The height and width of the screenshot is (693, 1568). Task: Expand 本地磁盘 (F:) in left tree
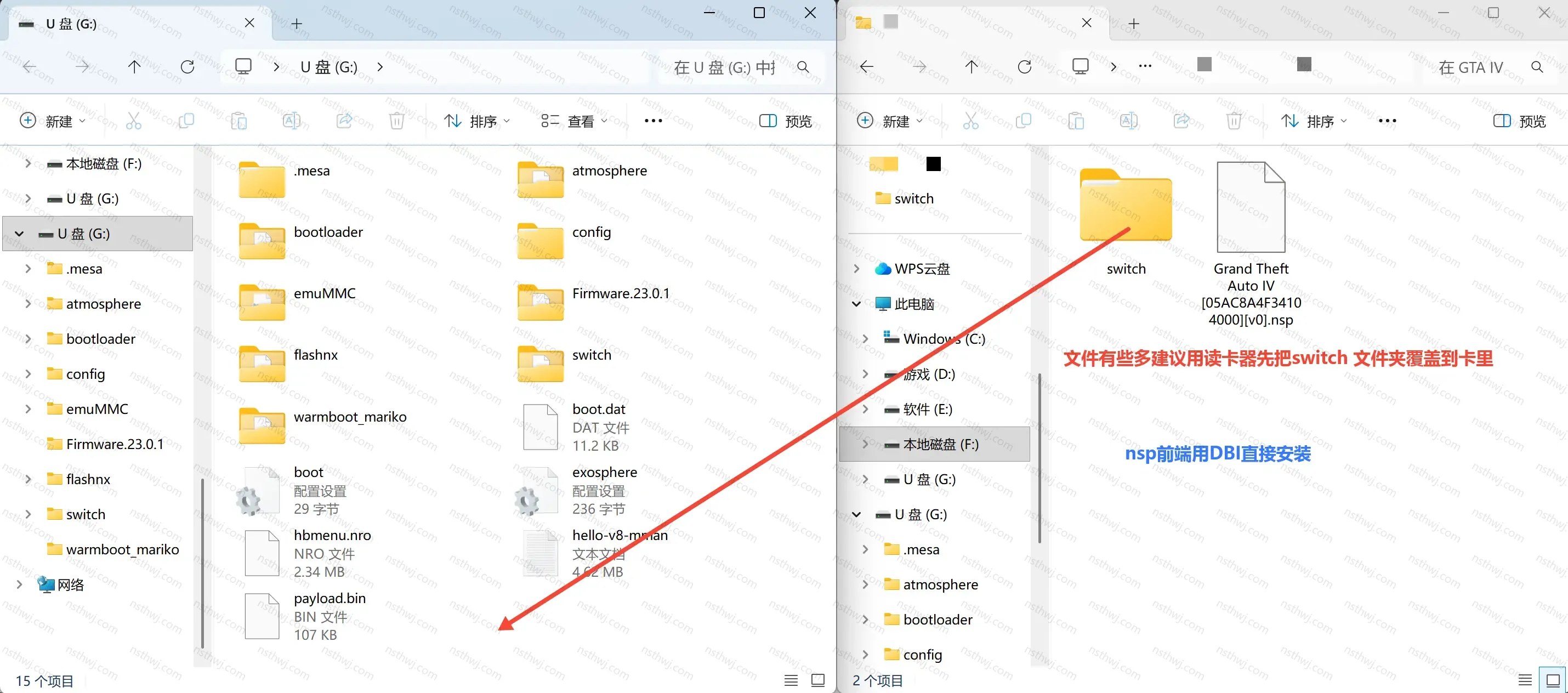[27, 163]
